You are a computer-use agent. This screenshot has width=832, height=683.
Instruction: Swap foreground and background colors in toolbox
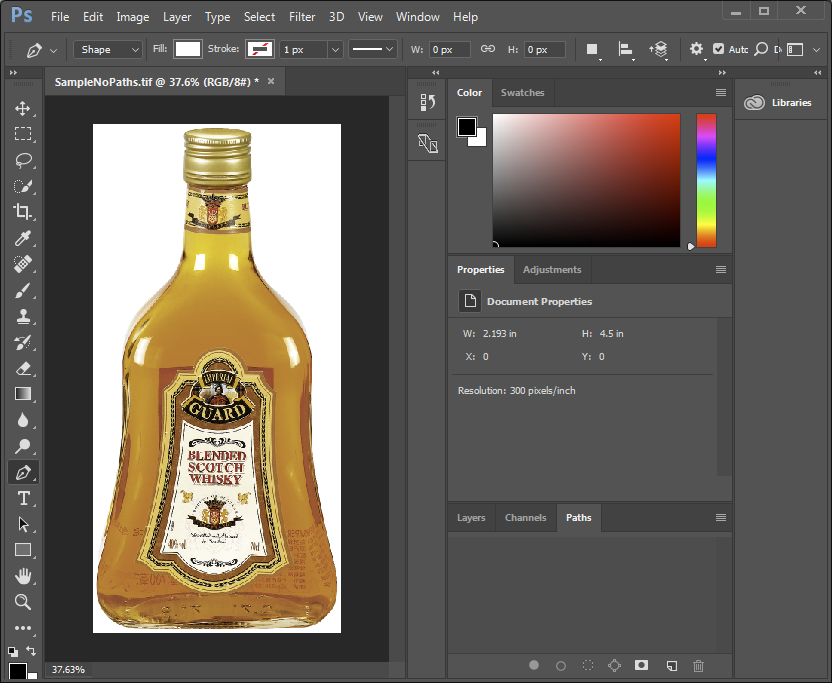pyautogui.click(x=32, y=651)
